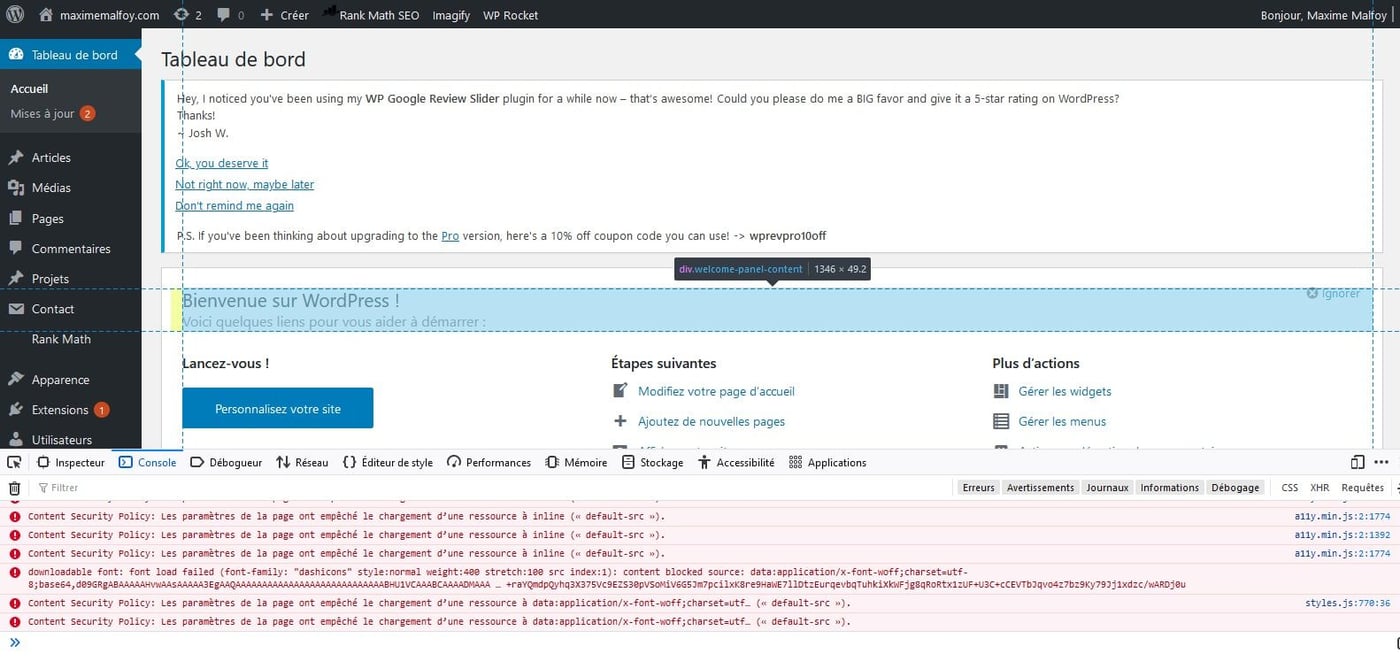Screen dimensions: 1400x669
Task: Follow the 'Ok, you deserve it' link
Action: pos(221,162)
